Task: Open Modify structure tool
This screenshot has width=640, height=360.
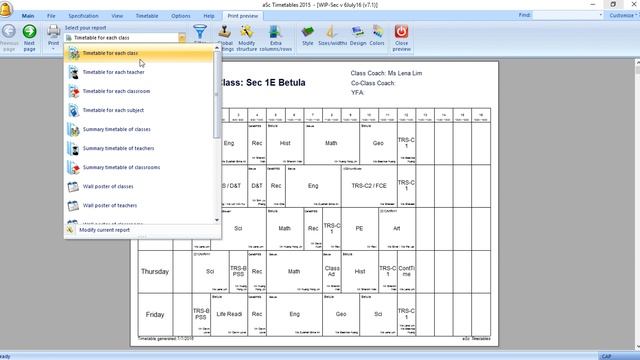Action: (247, 38)
